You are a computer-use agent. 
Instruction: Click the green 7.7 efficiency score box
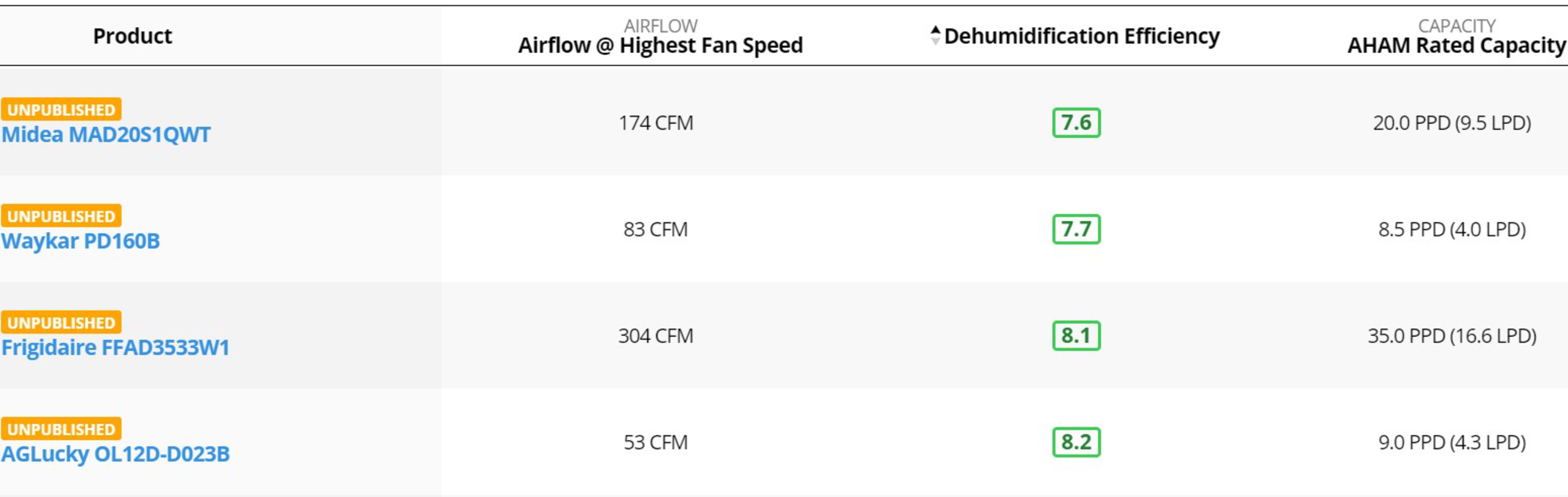point(1076,230)
